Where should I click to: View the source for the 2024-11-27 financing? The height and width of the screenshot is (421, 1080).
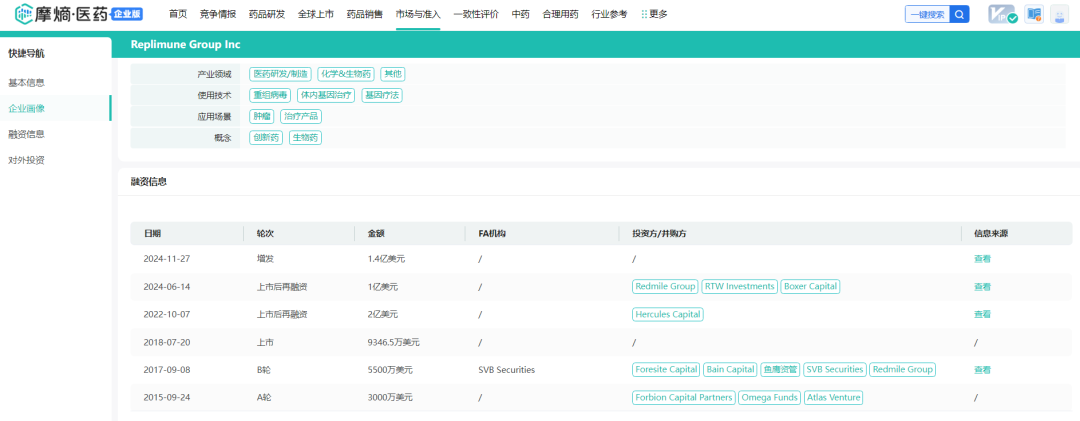[982, 259]
